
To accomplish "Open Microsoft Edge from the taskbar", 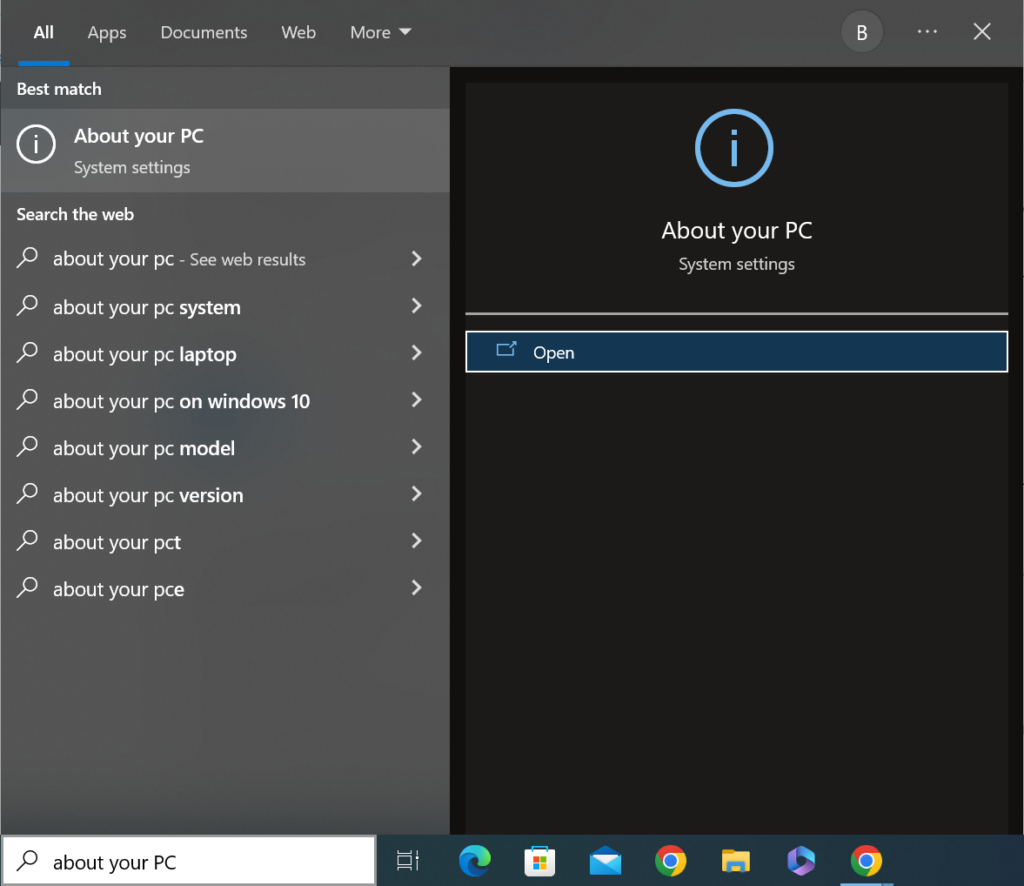I will coord(474,860).
